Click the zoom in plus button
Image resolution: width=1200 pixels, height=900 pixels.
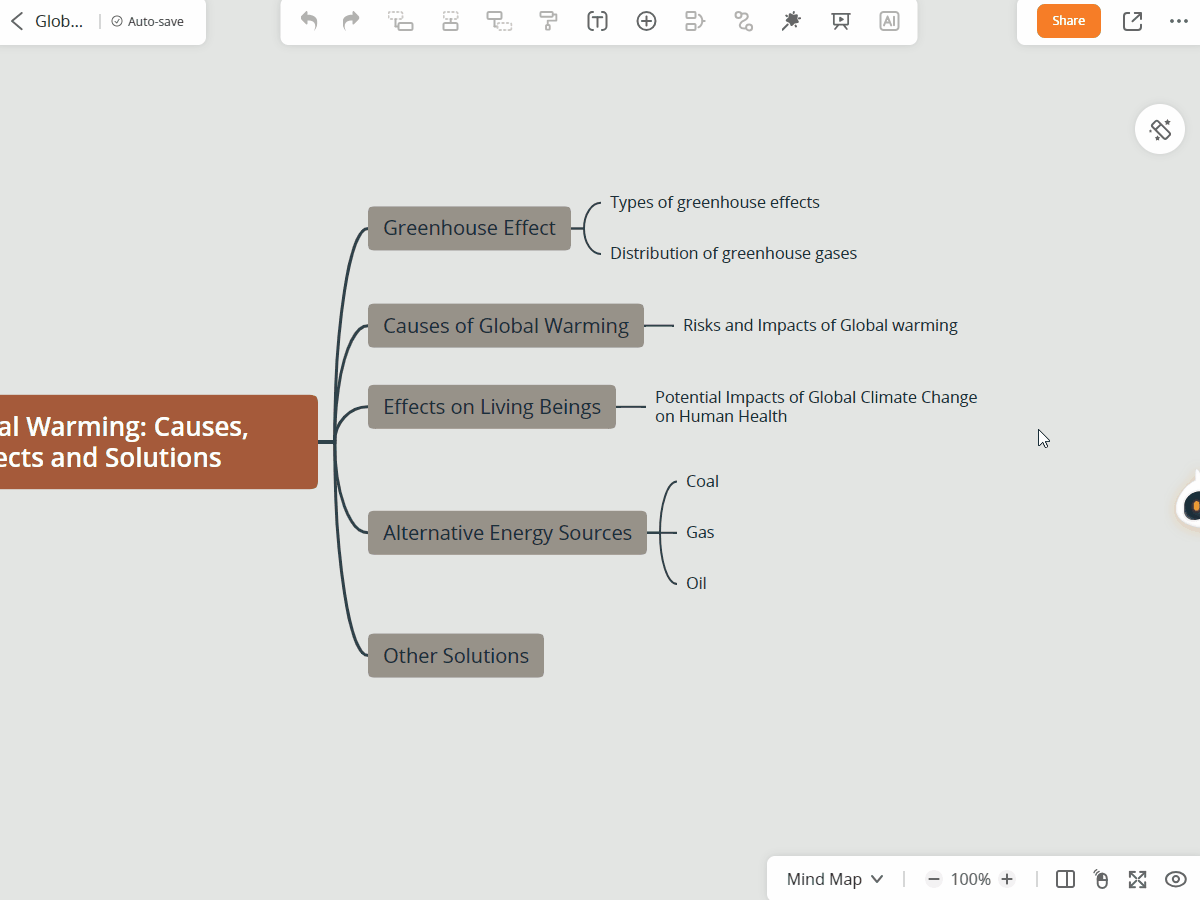click(x=1007, y=879)
